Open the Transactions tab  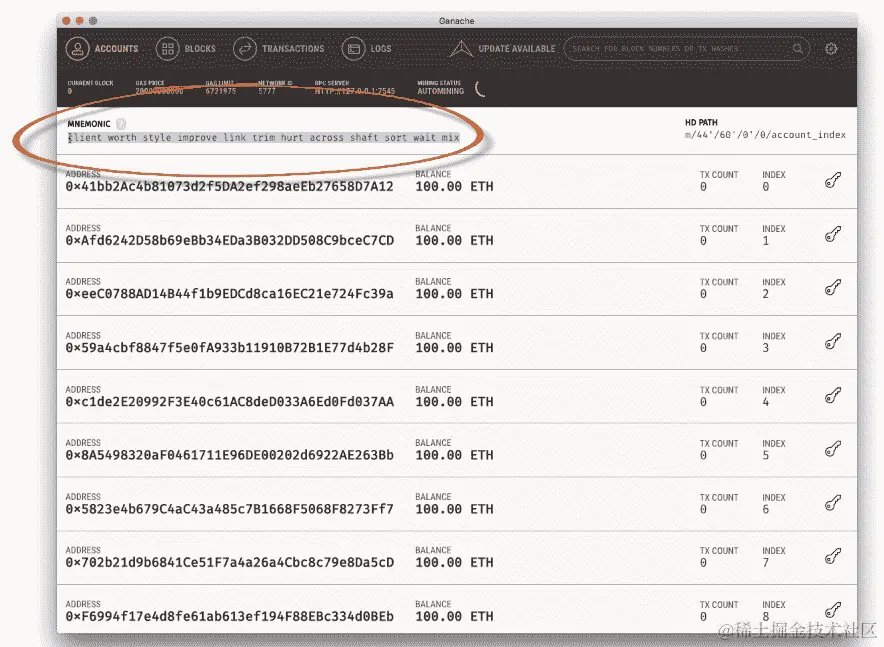point(279,48)
